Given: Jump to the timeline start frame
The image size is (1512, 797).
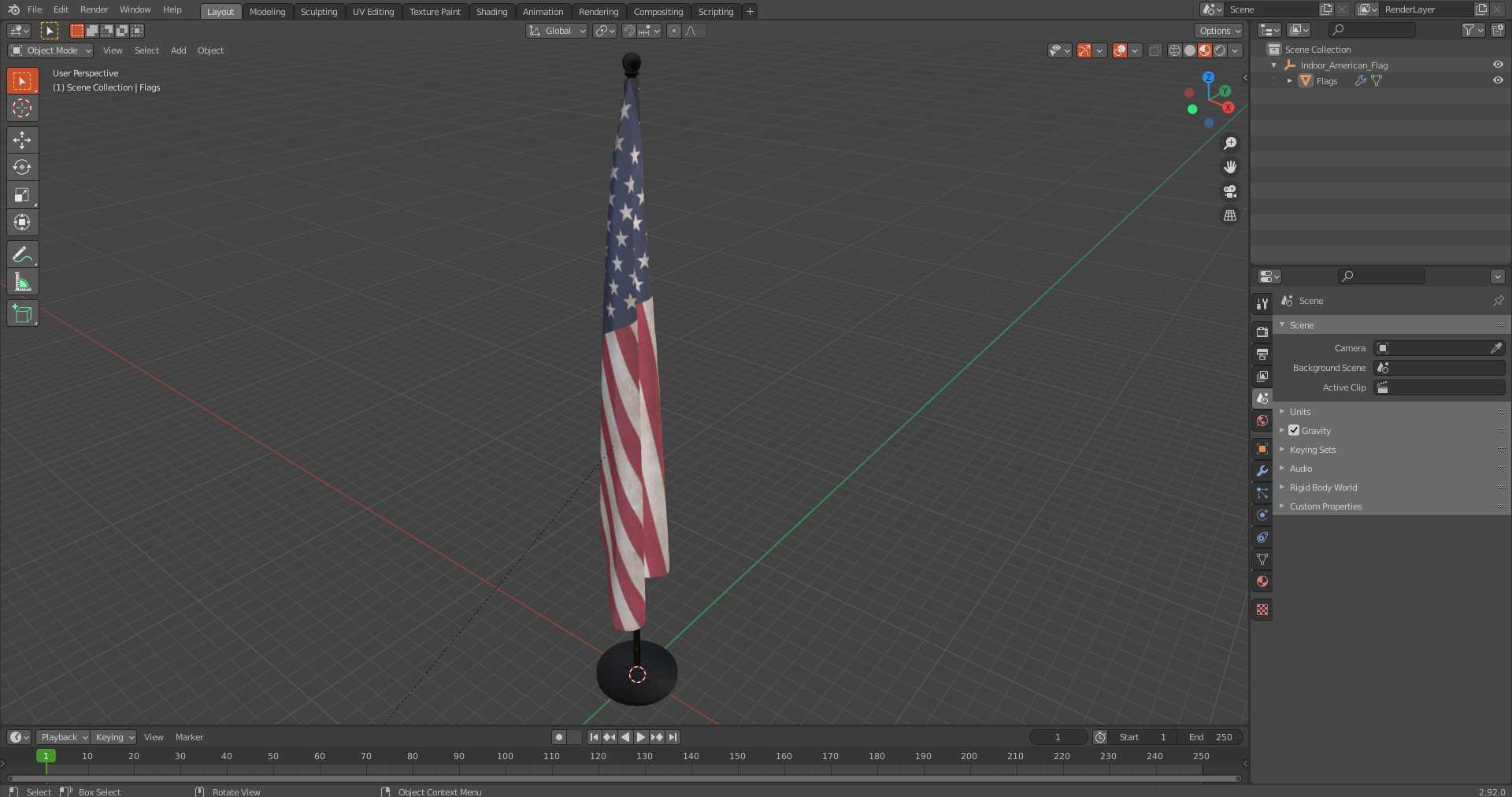Looking at the screenshot, I should pos(594,737).
